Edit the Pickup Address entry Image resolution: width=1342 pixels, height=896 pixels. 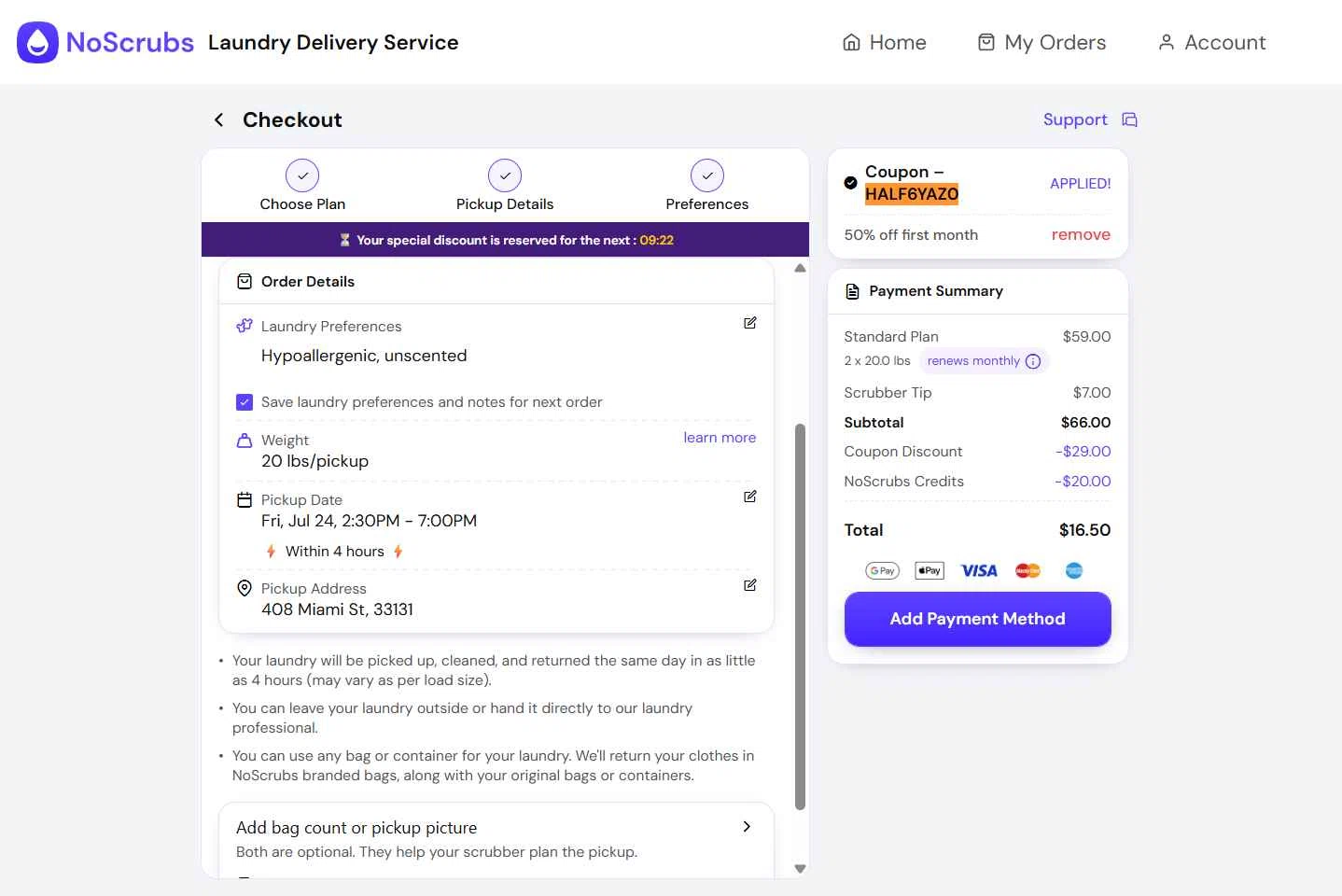click(750, 585)
